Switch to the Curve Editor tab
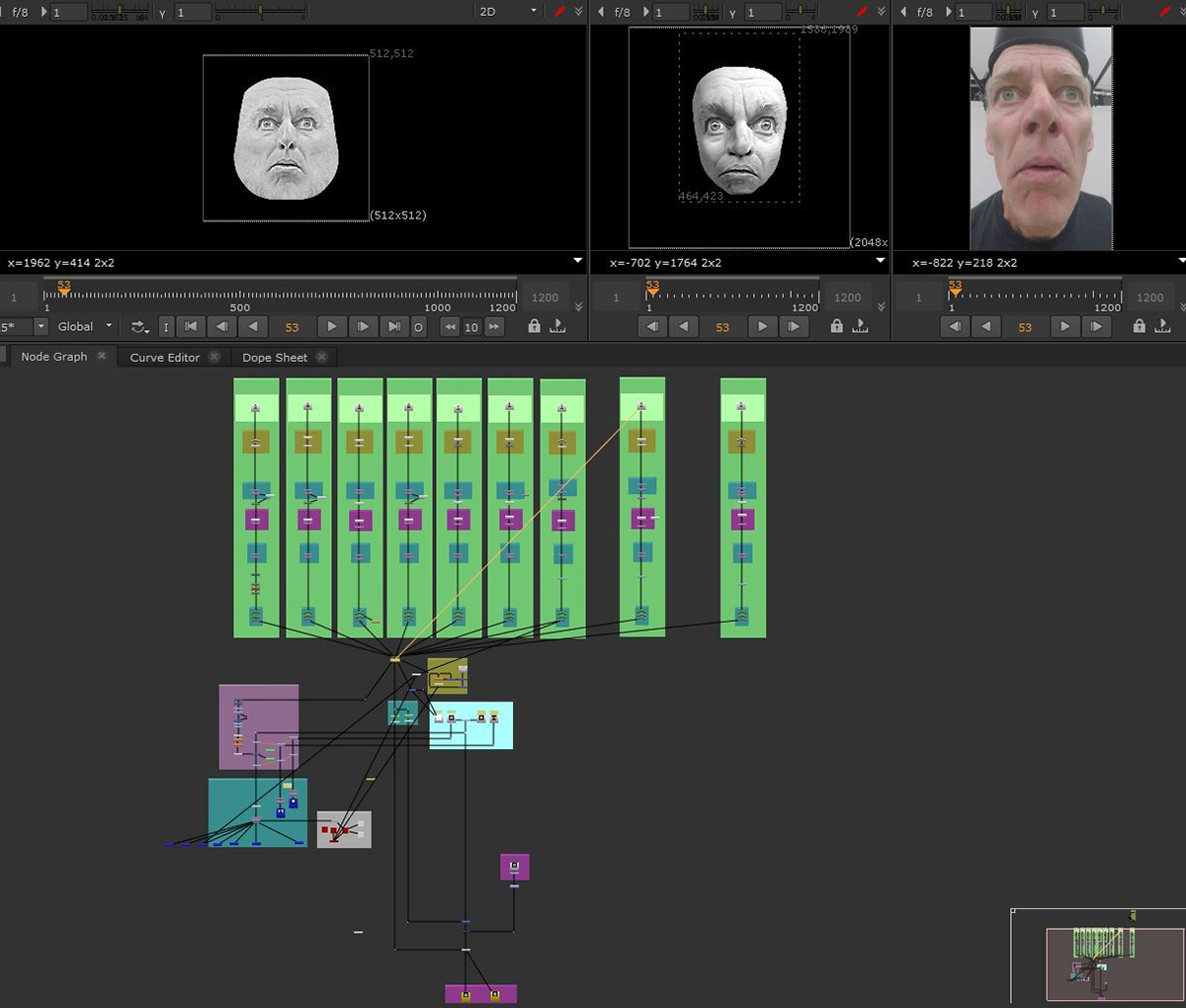Image resolution: width=1186 pixels, height=1008 pixels. [164, 357]
